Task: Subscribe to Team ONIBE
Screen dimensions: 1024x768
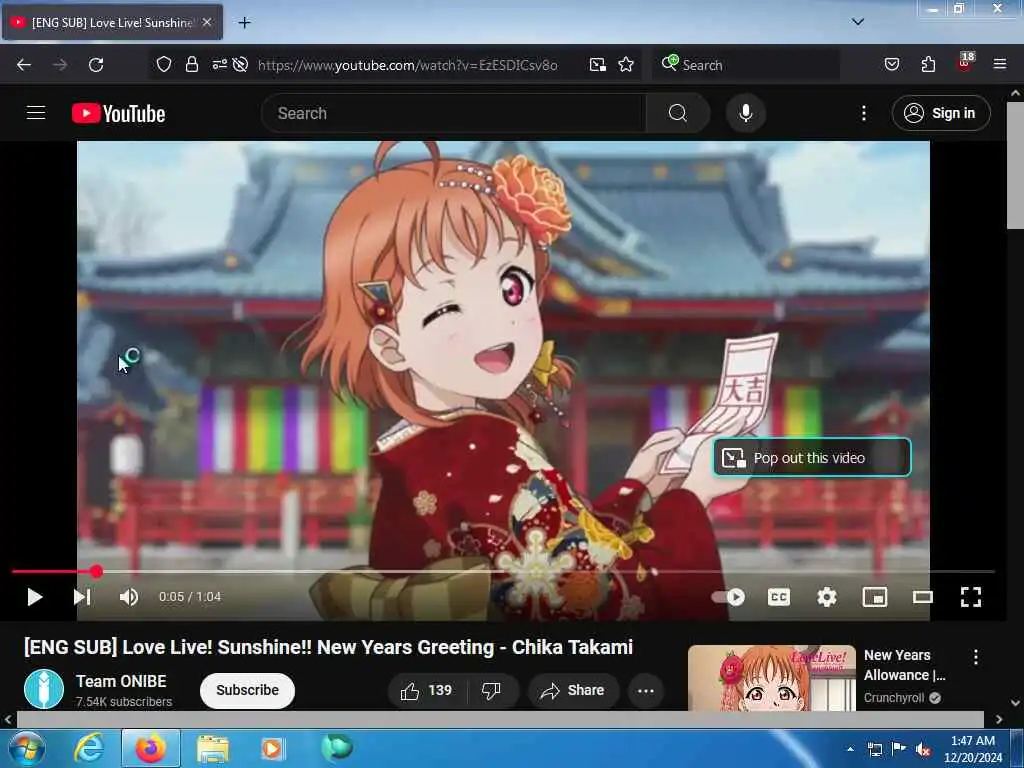Action: (x=247, y=690)
